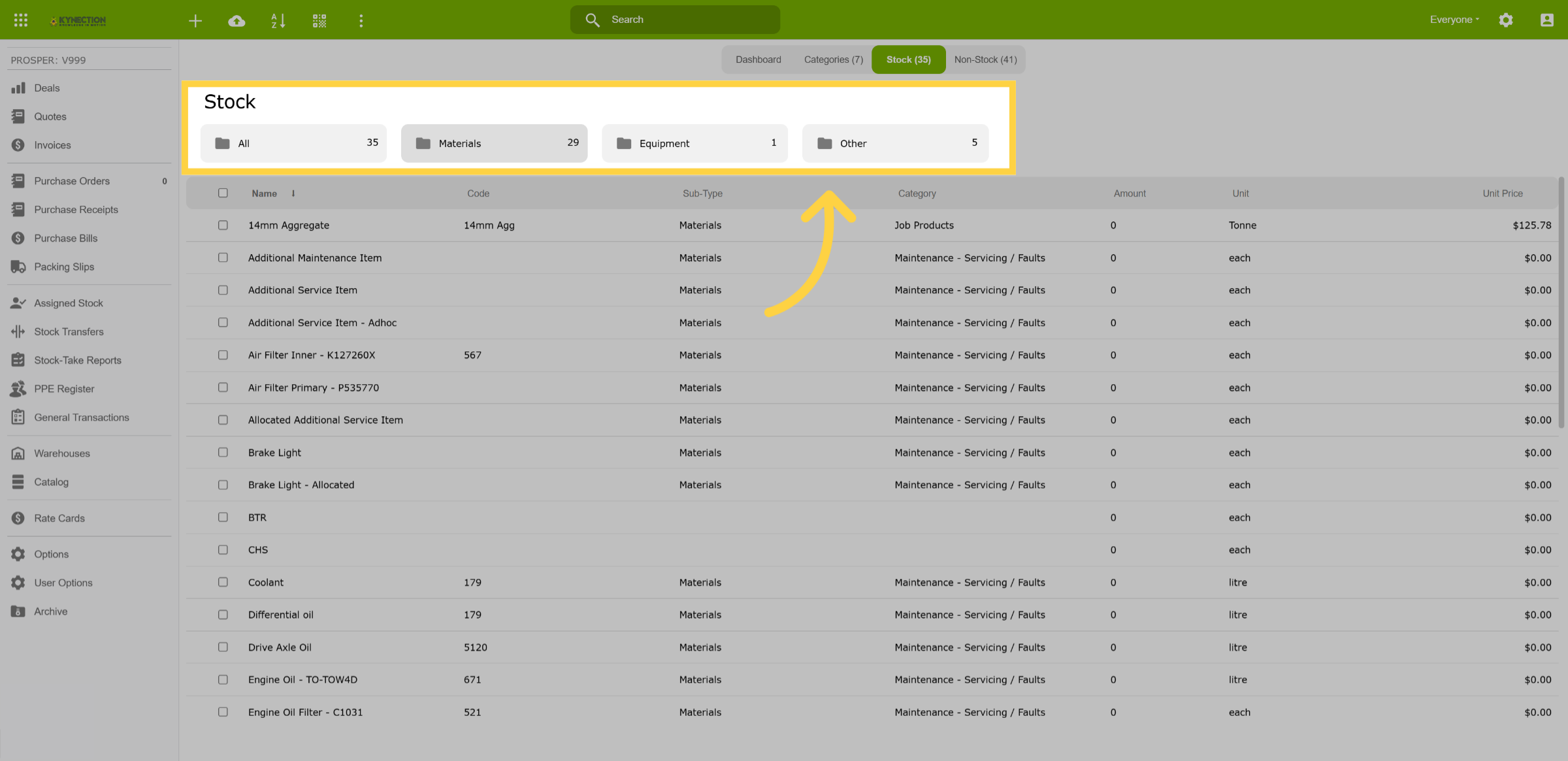Image resolution: width=1568 pixels, height=761 pixels.
Task: Open the Materials folder filter
Action: [495, 143]
